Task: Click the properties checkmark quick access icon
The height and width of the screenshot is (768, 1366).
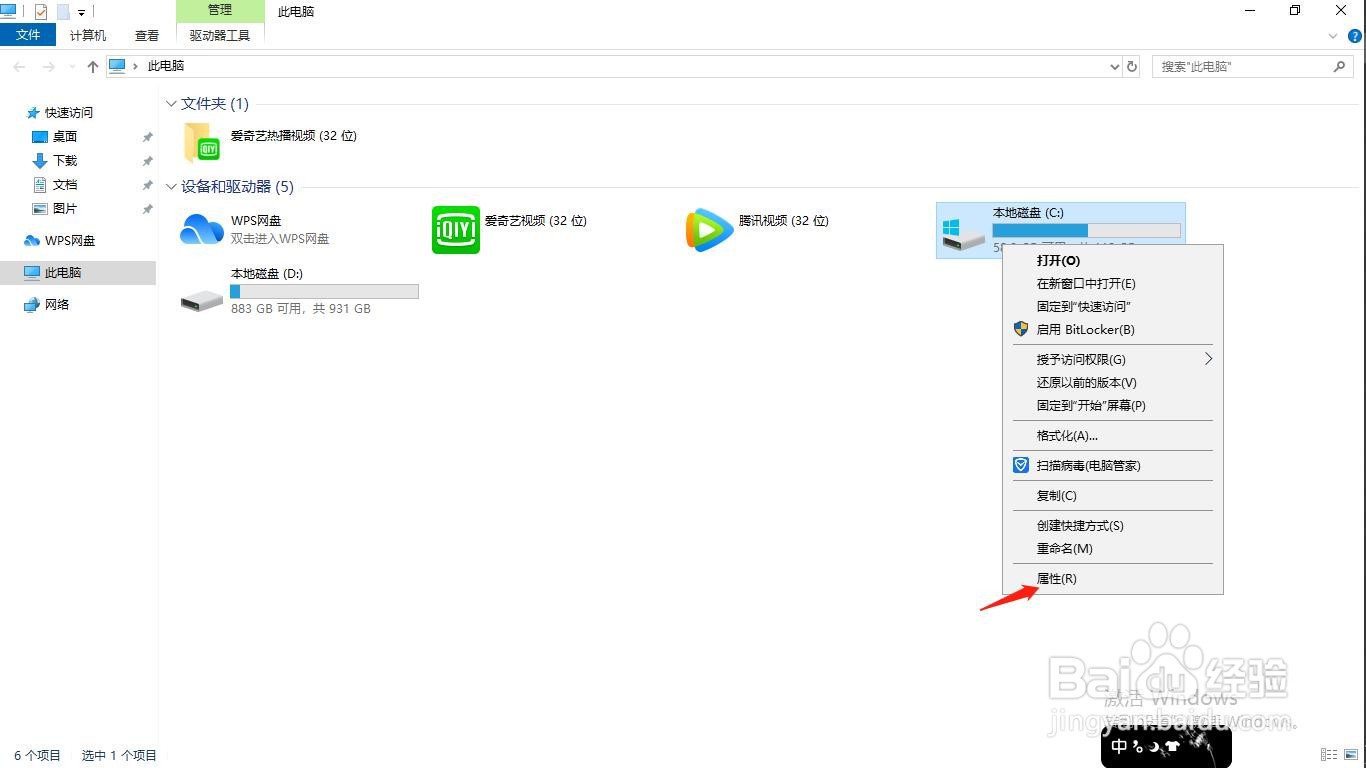Action: (41, 12)
